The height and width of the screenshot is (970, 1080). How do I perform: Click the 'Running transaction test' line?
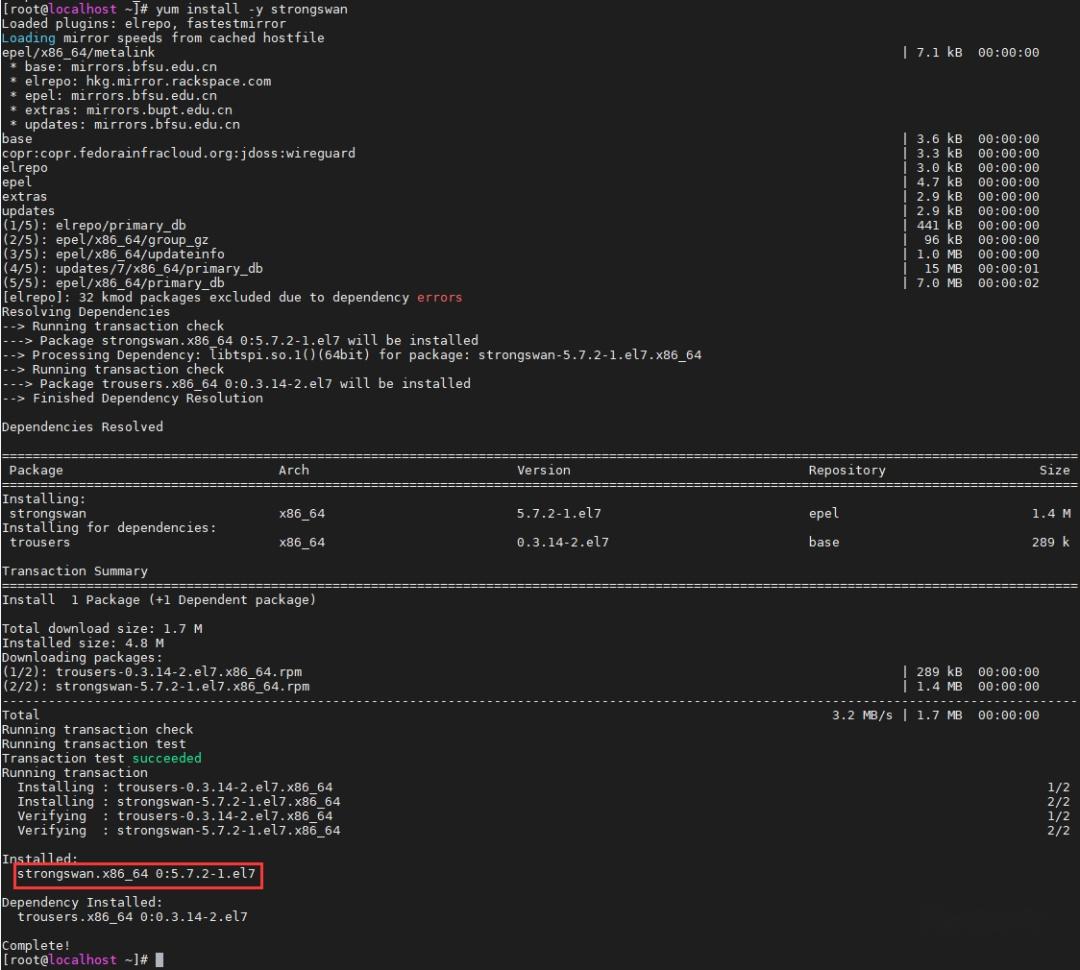[x=94, y=744]
